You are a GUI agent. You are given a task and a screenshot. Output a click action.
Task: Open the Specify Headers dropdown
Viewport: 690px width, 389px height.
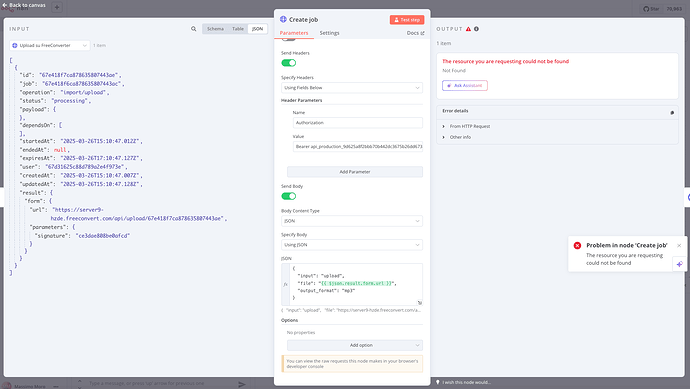pos(352,88)
